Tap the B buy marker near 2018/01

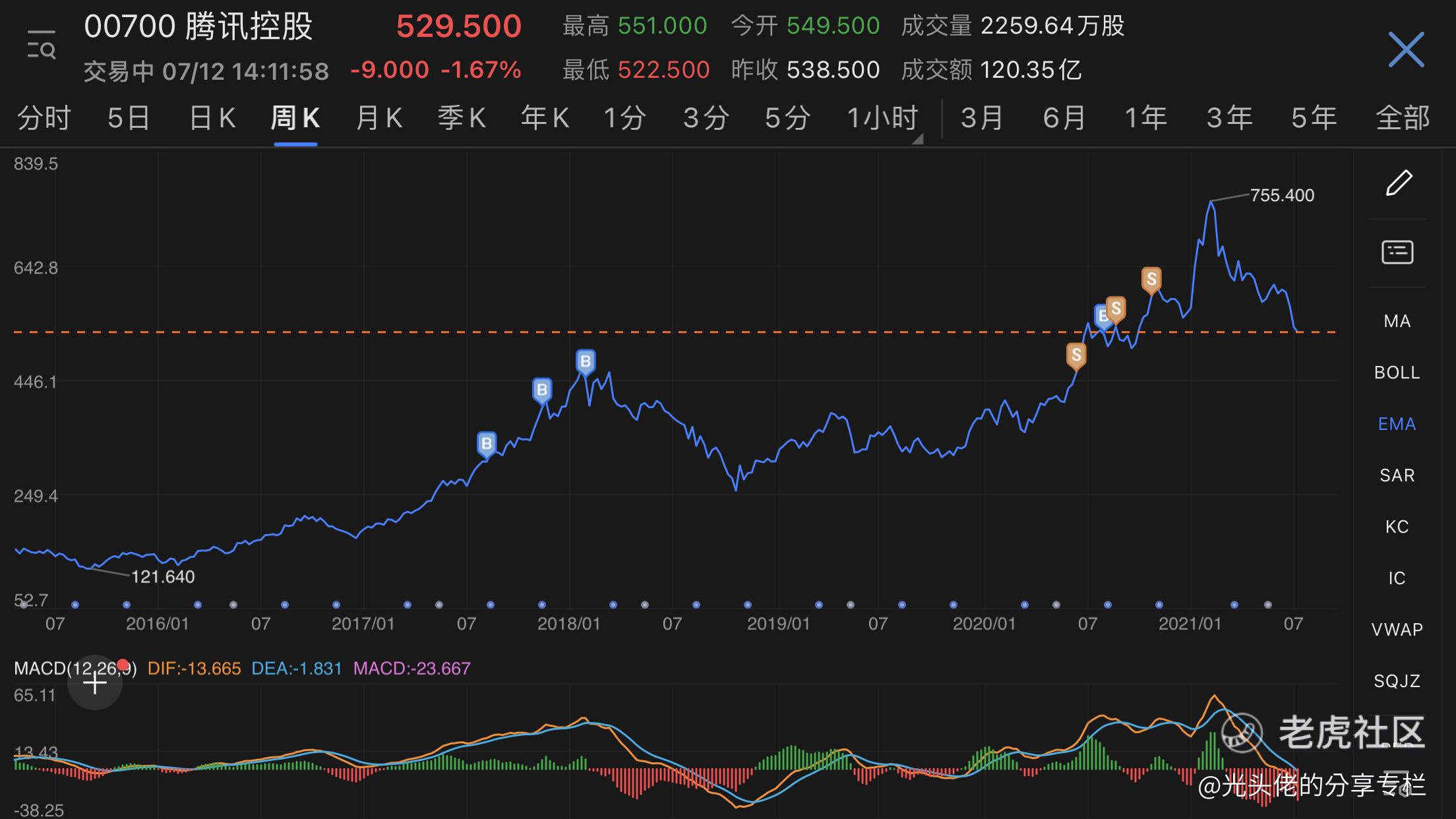point(585,363)
